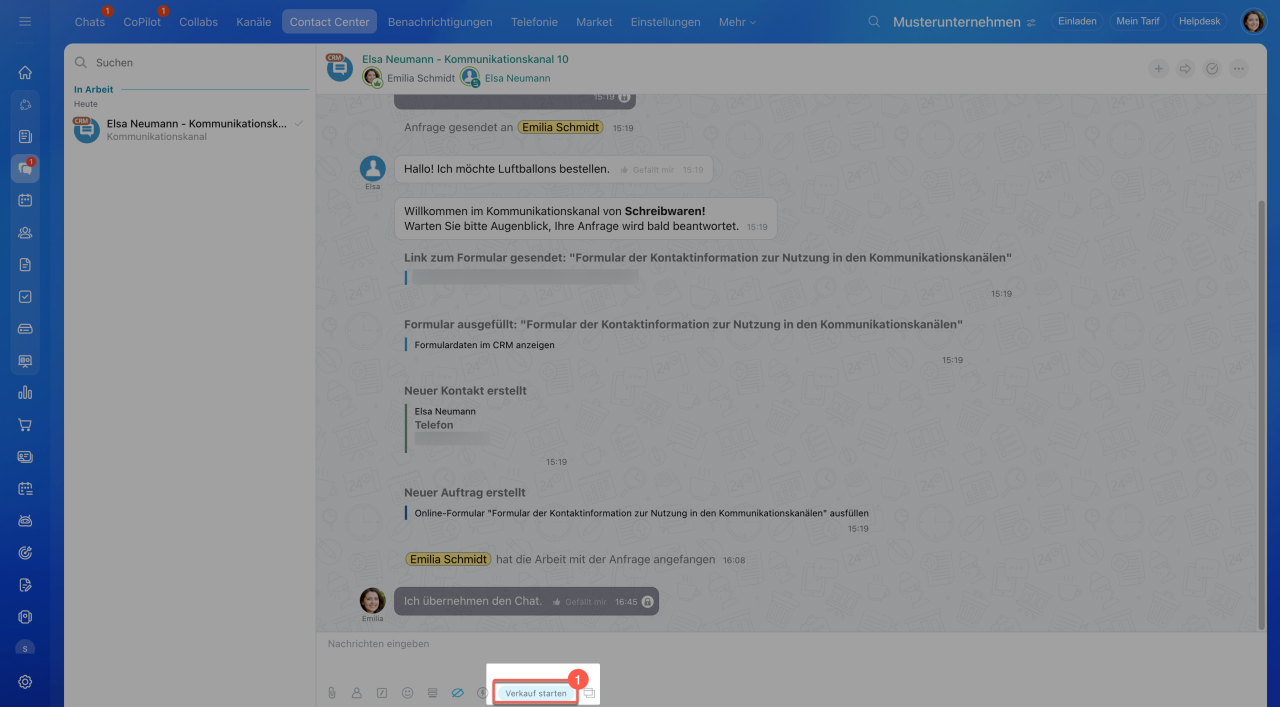Open the target goal icon in sidebar

point(25,553)
